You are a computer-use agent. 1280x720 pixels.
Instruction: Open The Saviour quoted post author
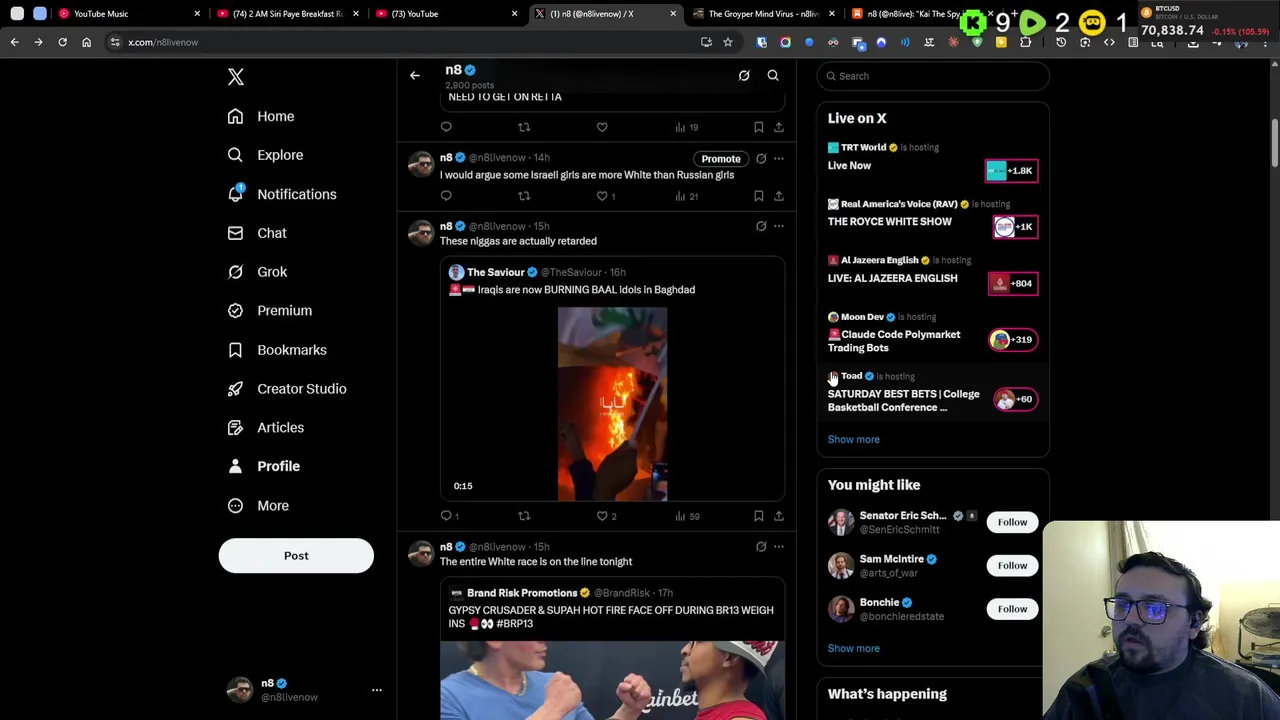tap(495, 272)
